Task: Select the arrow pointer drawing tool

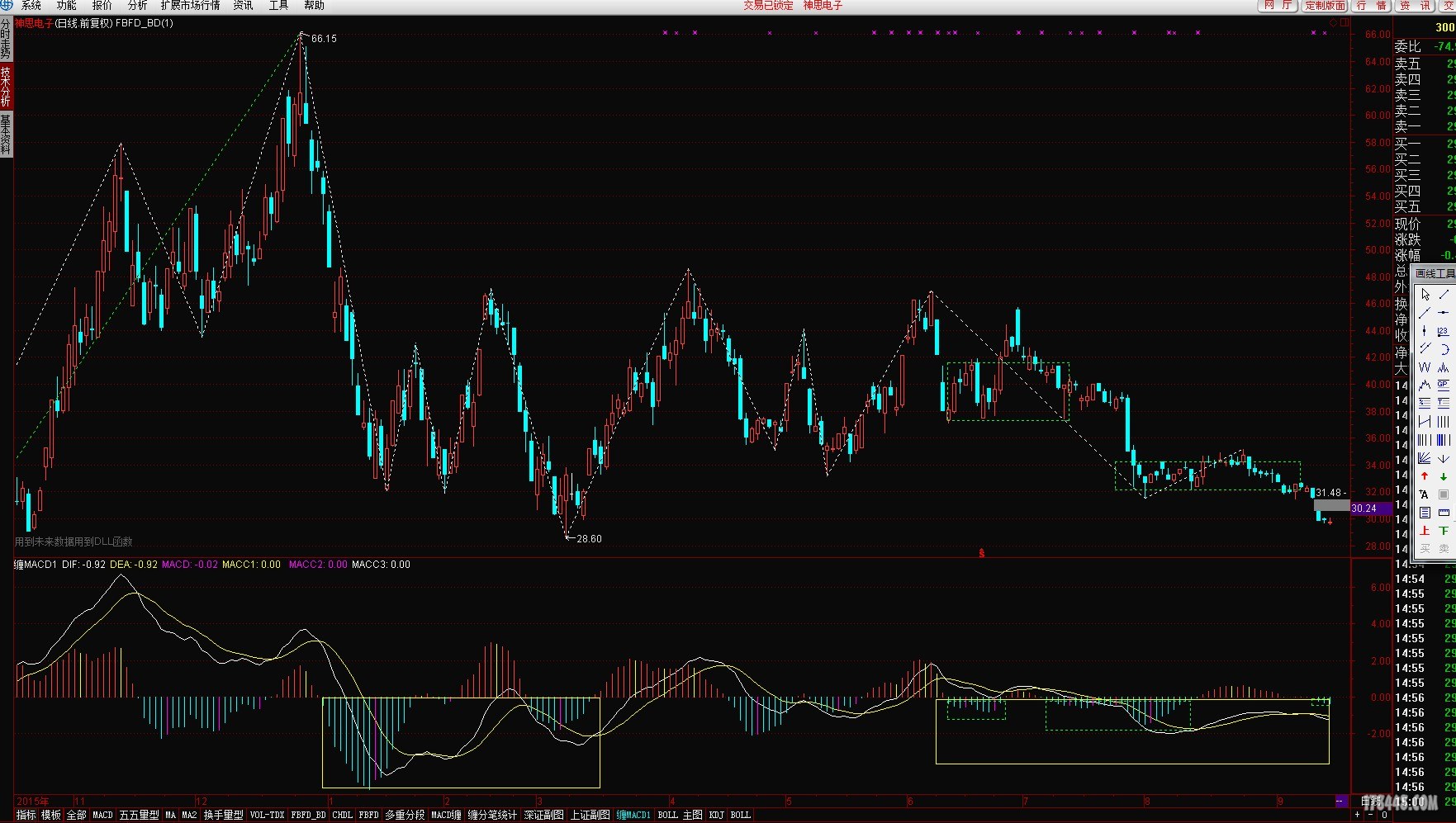Action: [x=1425, y=295]
